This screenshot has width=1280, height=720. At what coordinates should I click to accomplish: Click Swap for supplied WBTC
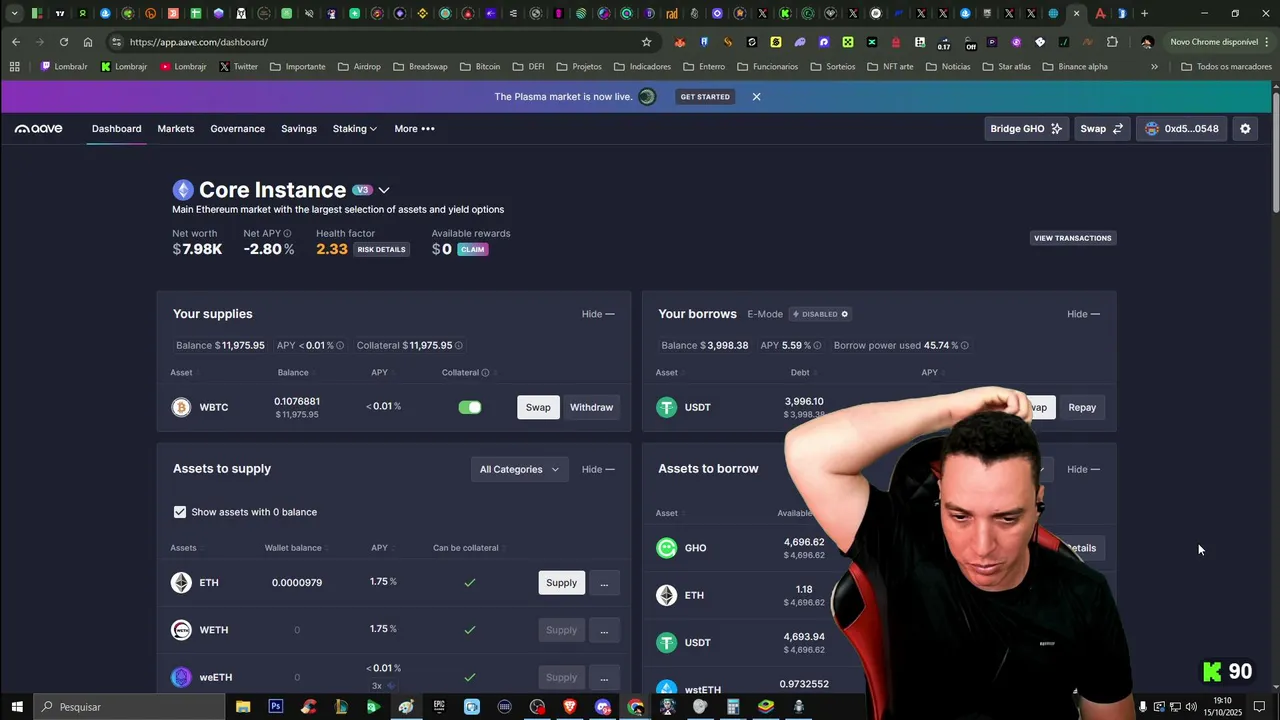click(x=538, y=407)
